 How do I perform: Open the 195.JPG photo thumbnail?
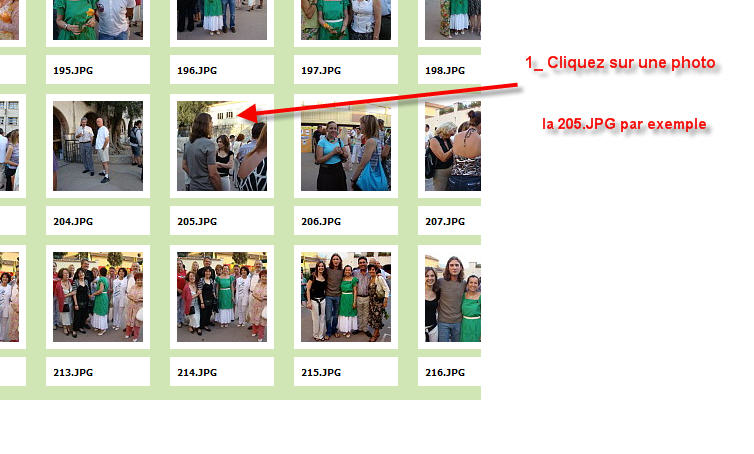pos(98,20)
